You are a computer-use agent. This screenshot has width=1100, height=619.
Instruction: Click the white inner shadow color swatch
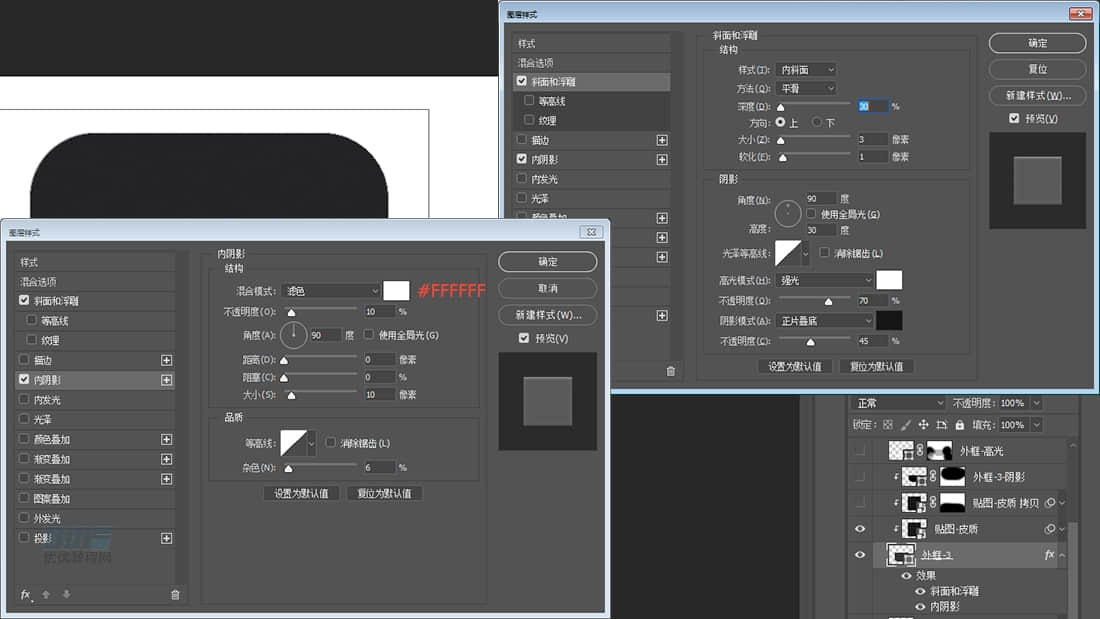click(396, 291)
